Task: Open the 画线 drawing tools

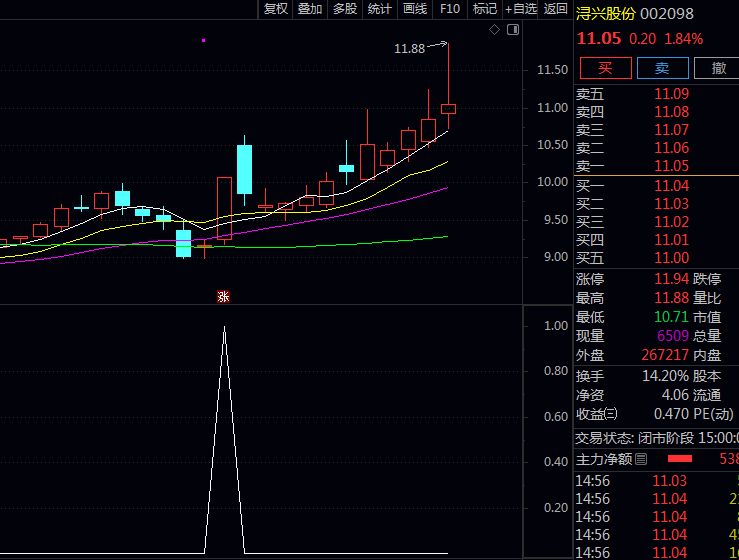Action: [x=415, y=9]
